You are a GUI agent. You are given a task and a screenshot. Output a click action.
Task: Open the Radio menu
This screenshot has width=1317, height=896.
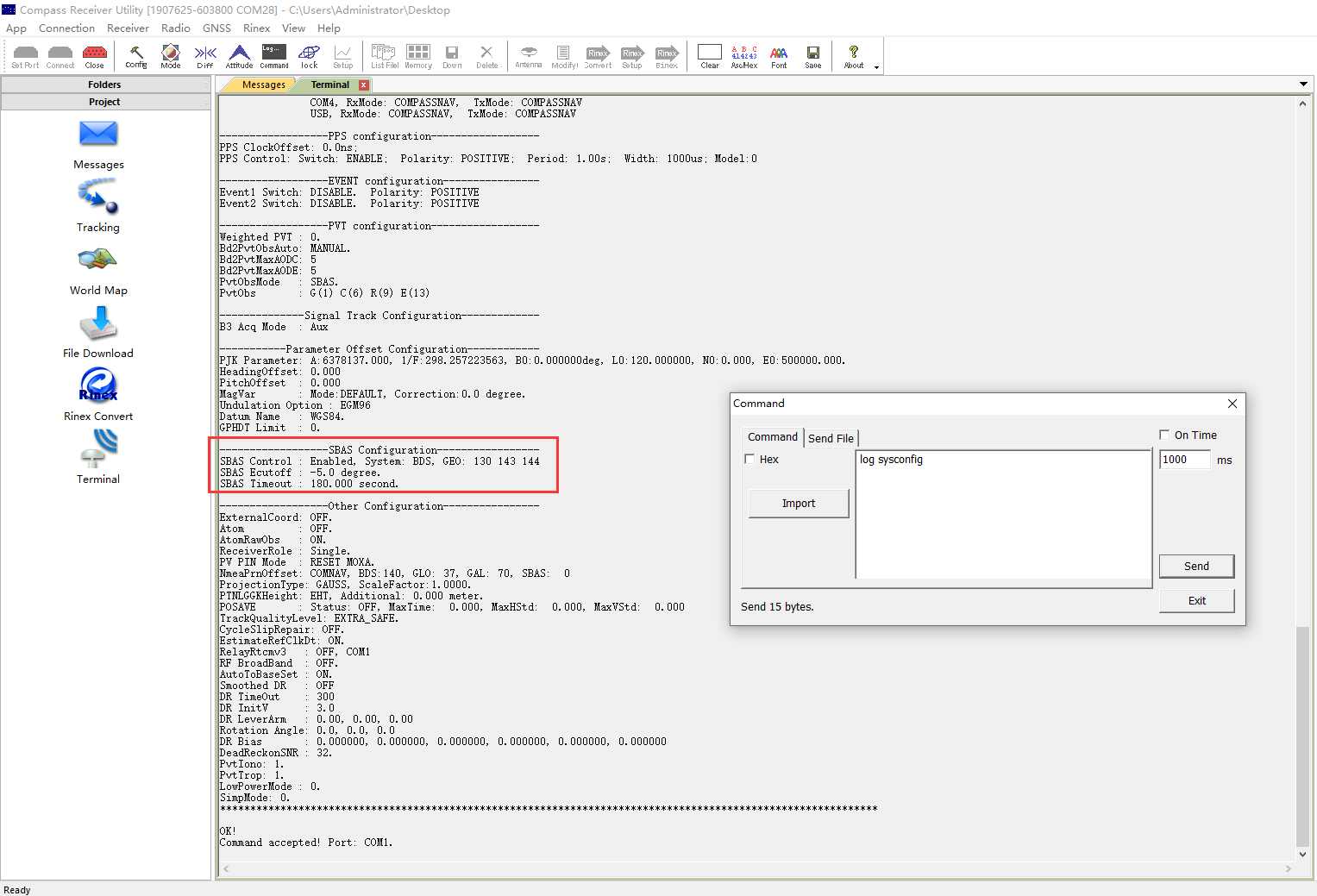coord(176,28)
